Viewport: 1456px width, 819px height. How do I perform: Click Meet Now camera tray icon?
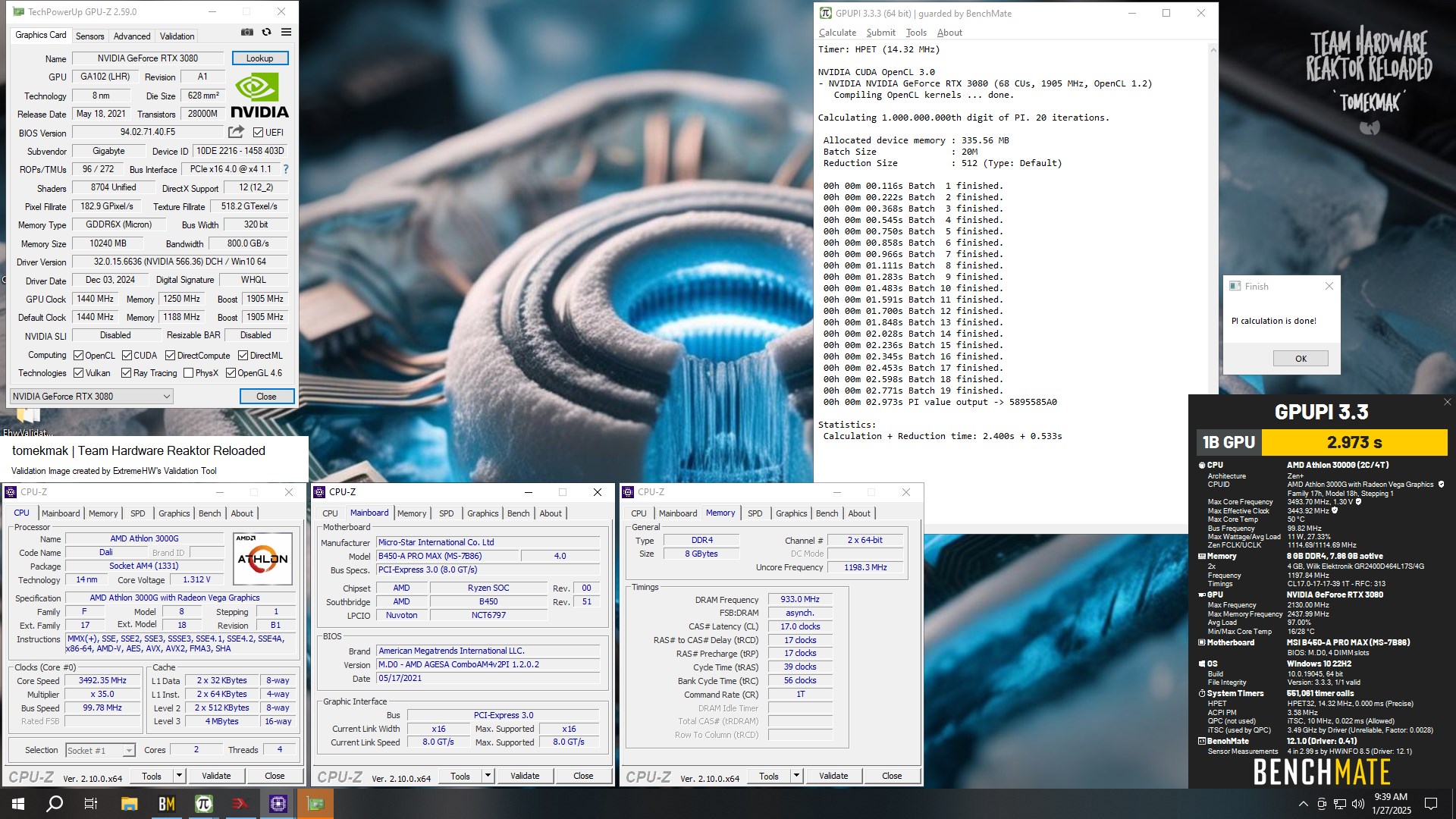(x=1322, y=804)
